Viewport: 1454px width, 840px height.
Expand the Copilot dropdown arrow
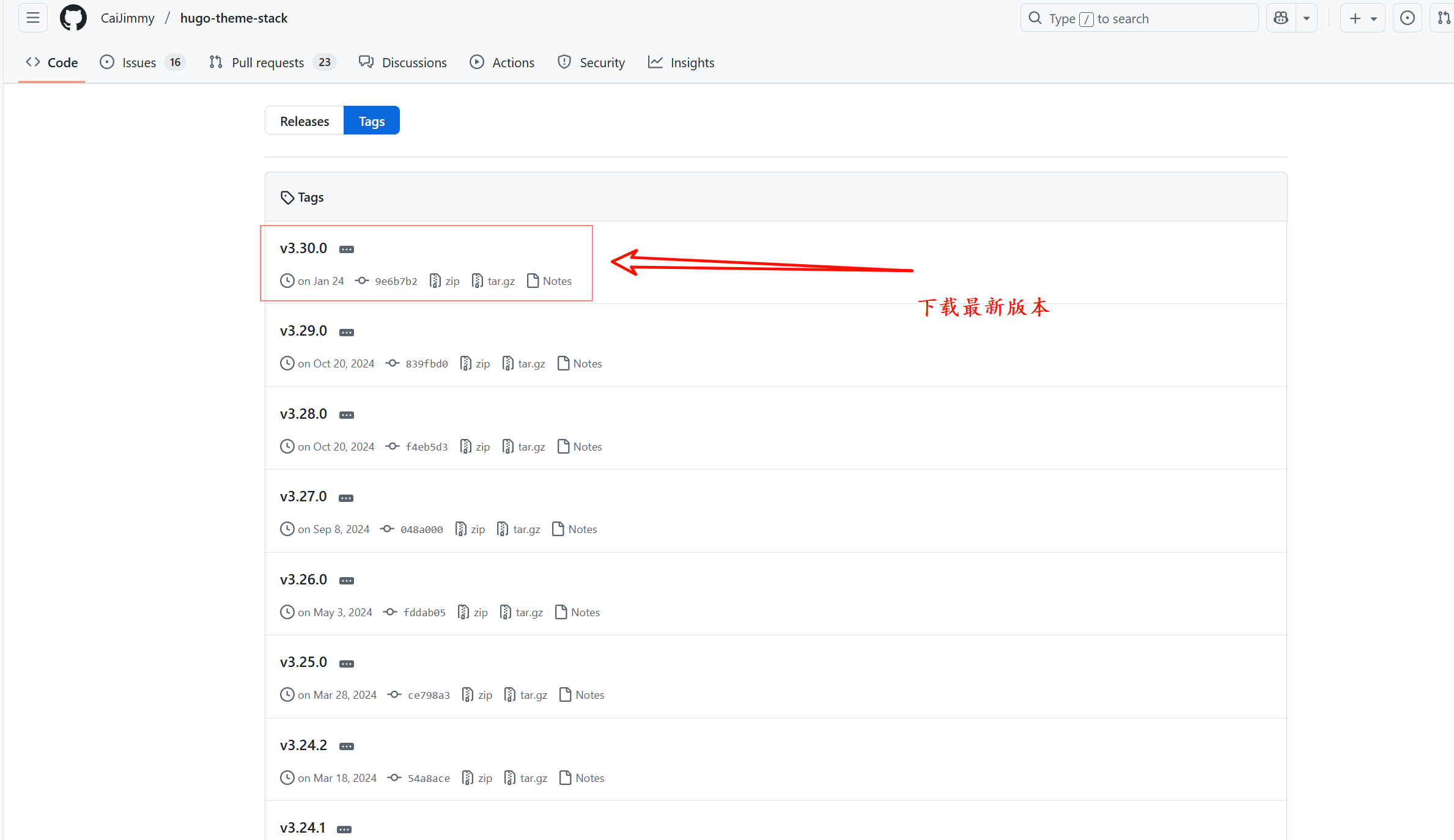1307,18
